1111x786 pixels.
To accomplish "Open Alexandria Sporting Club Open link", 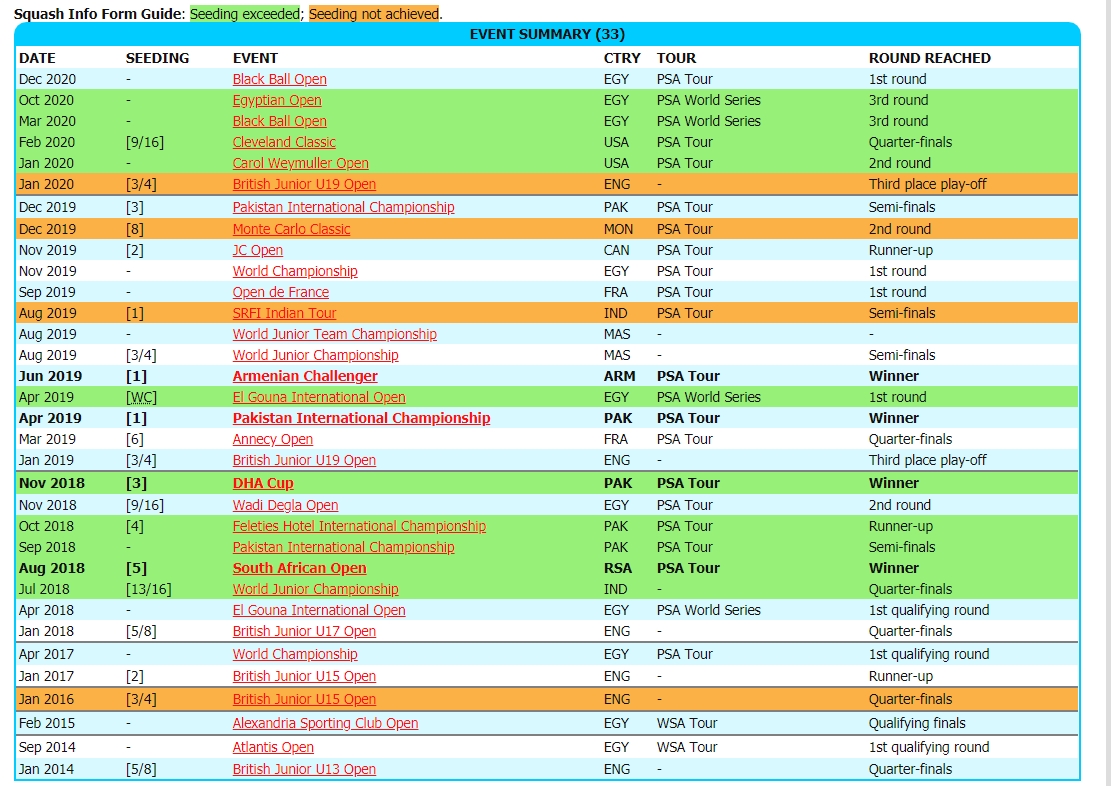I will coord(325,723).
